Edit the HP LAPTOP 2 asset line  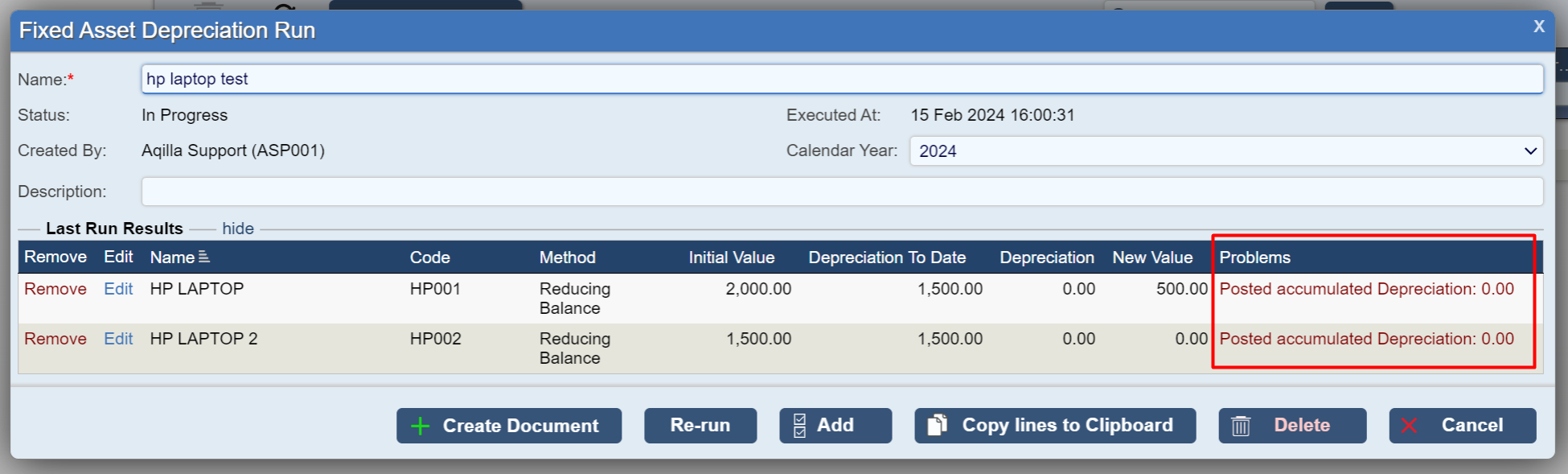(x=118, y=339)
